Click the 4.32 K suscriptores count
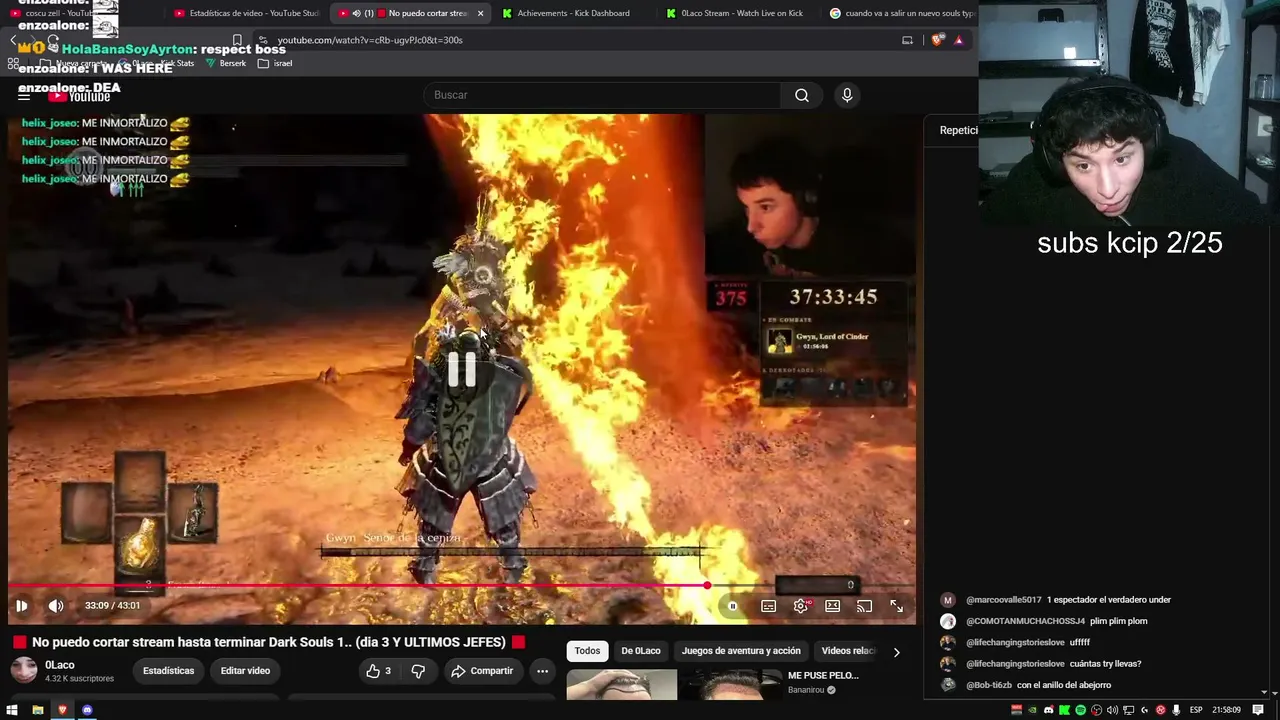This screenshot has width=1280, height=720. coord(80,679)
